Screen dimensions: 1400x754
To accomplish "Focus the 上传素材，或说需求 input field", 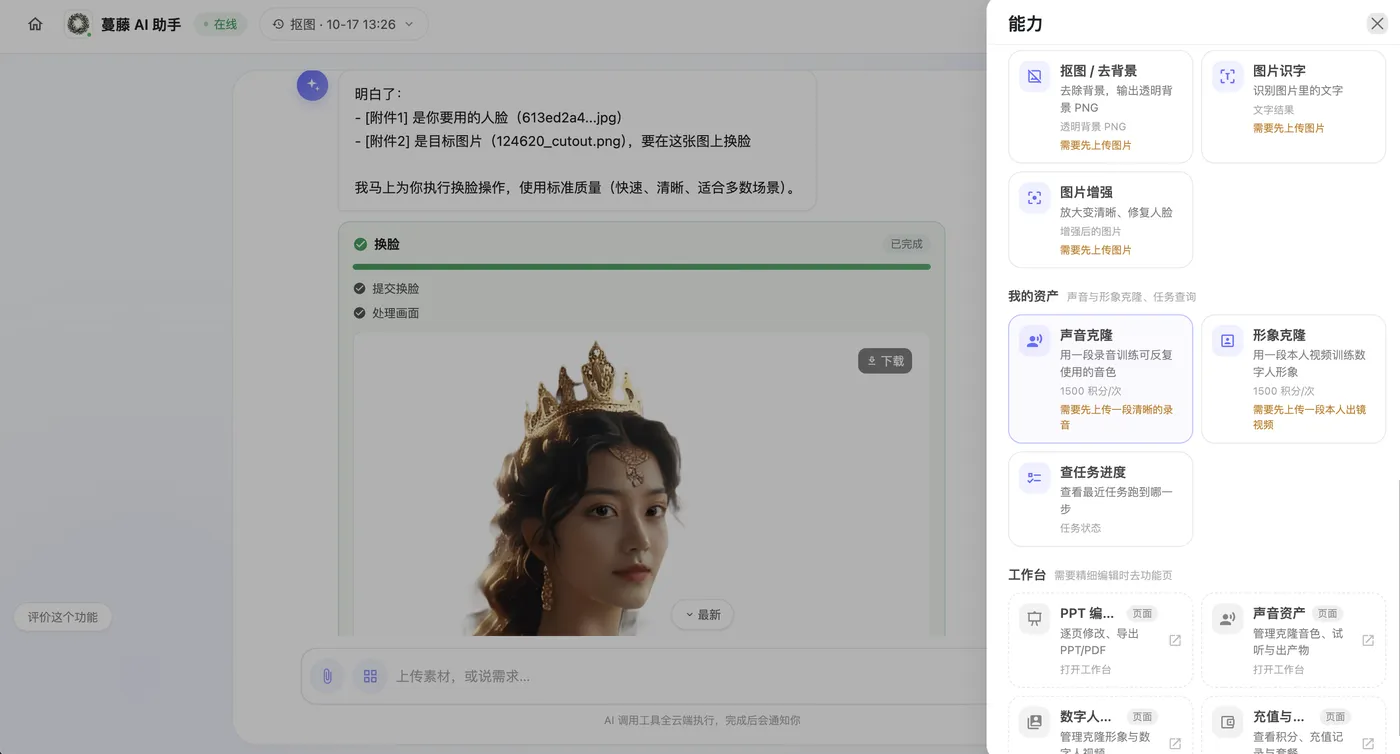I will 680,676.
